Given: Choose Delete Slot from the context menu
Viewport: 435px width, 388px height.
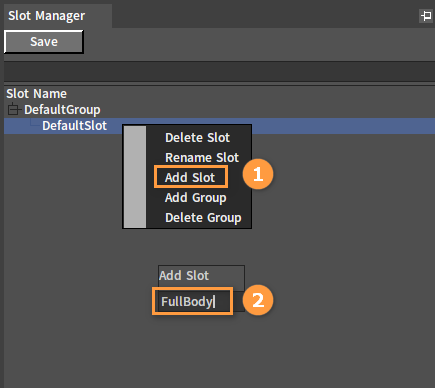Looking at the screenshot, I should click(198, 138).
